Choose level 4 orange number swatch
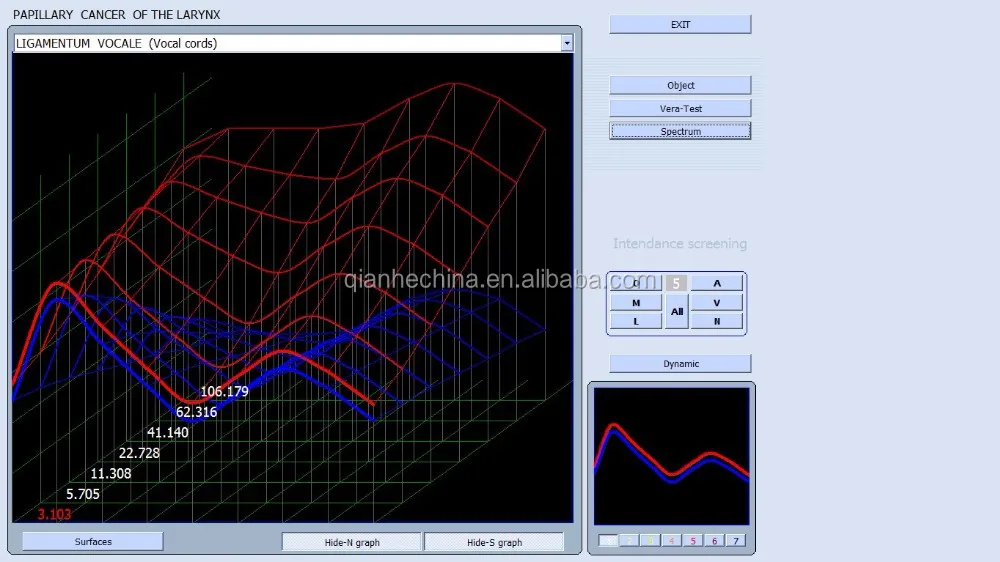This screenshot has height=562, width=1000. click(x=671, y=541)
